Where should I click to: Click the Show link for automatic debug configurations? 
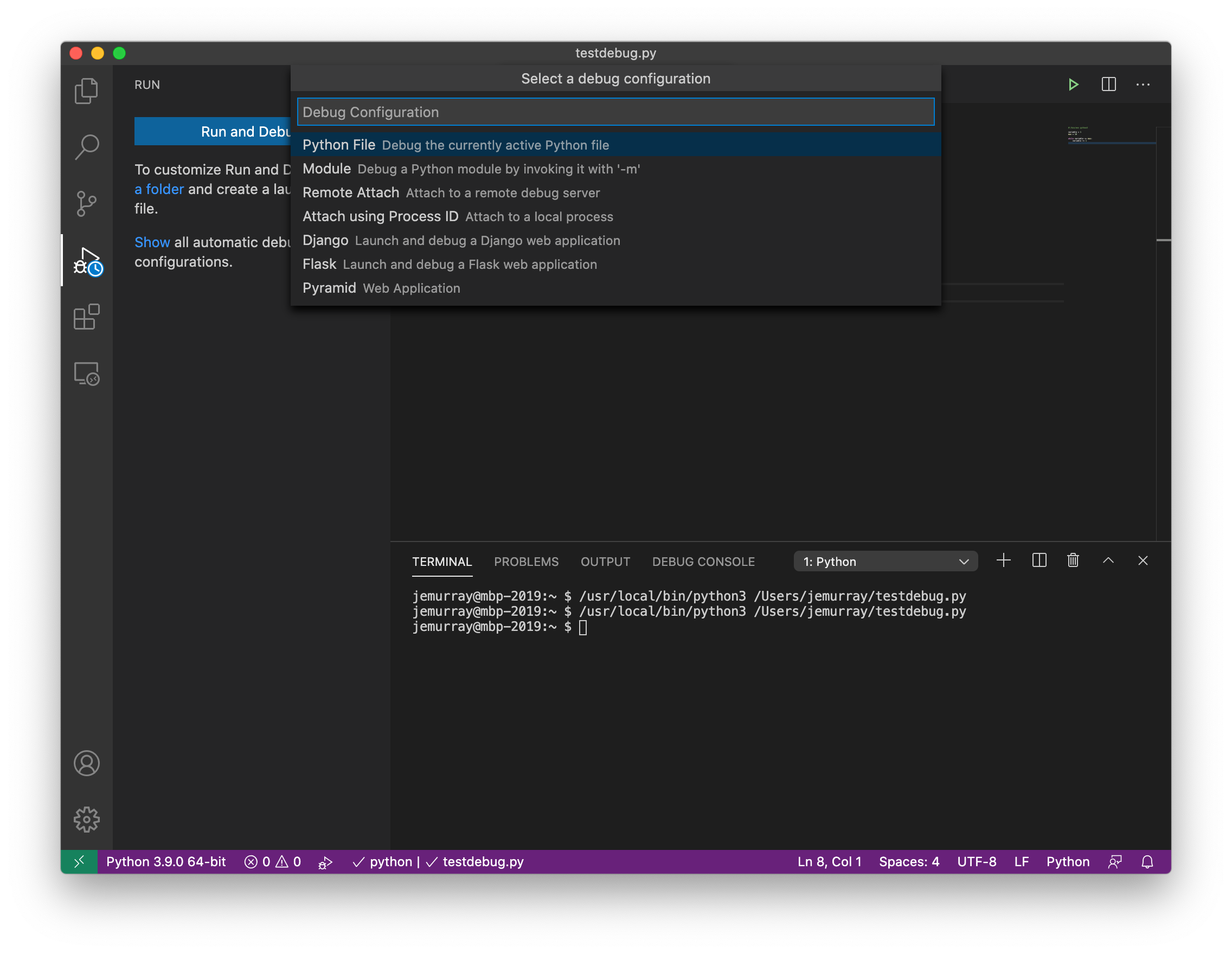pyautogui.click(x=152, y=242)
